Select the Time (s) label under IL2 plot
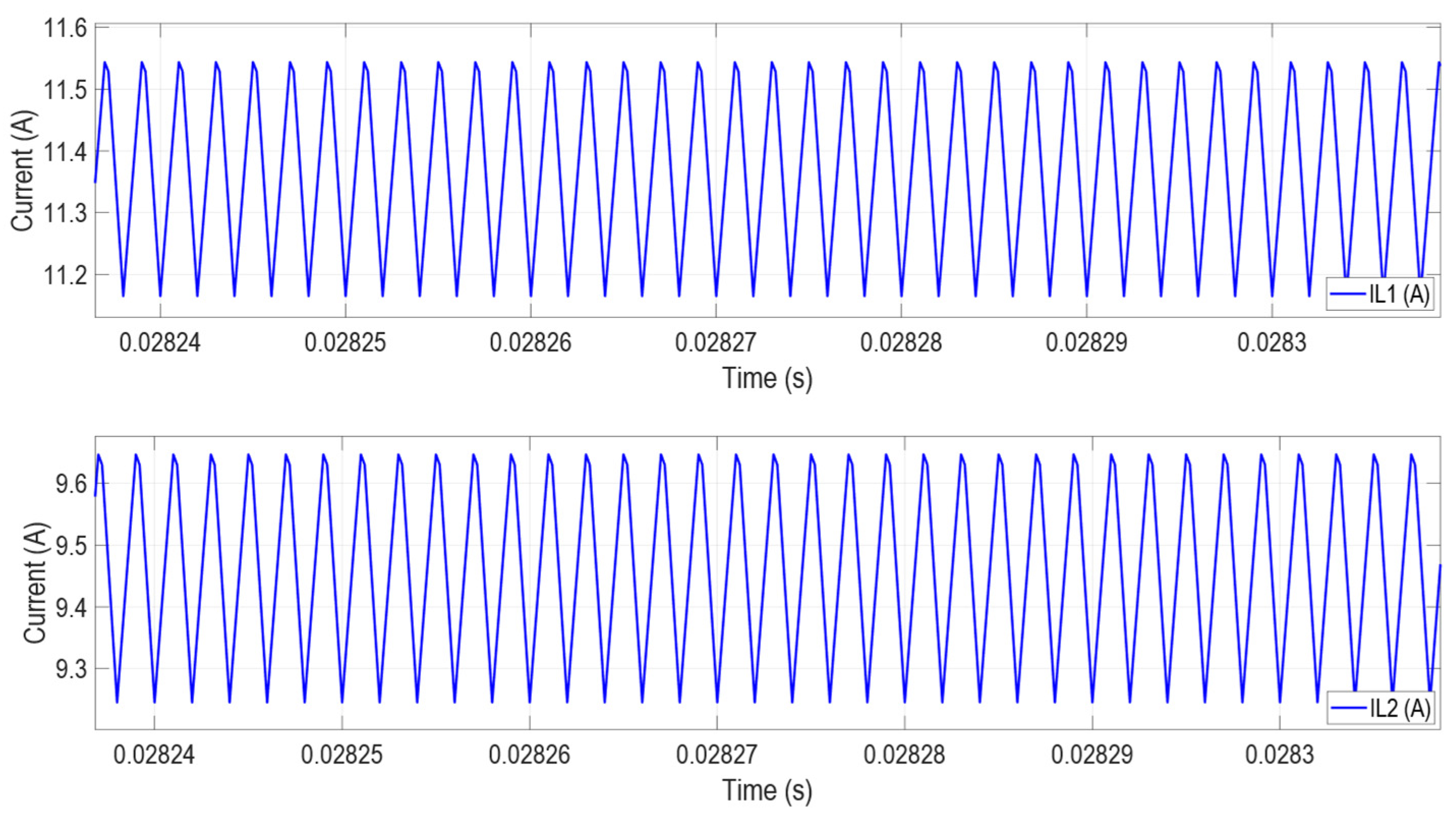1456x818 pixels. tap(767, 791)
